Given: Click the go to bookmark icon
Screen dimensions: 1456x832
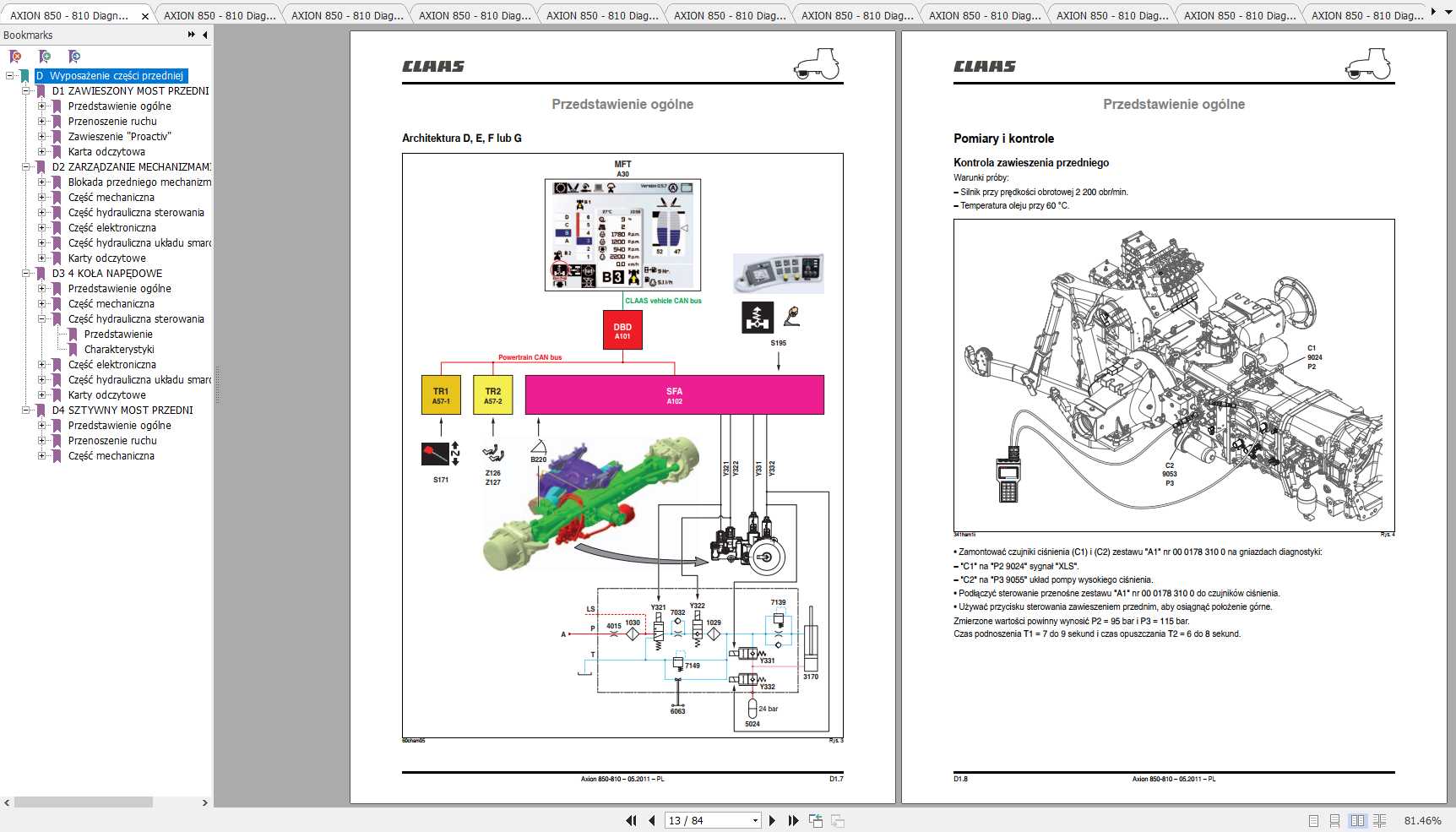Looking at the screenshot, I should pyautogui.click(x=74, y=57).
